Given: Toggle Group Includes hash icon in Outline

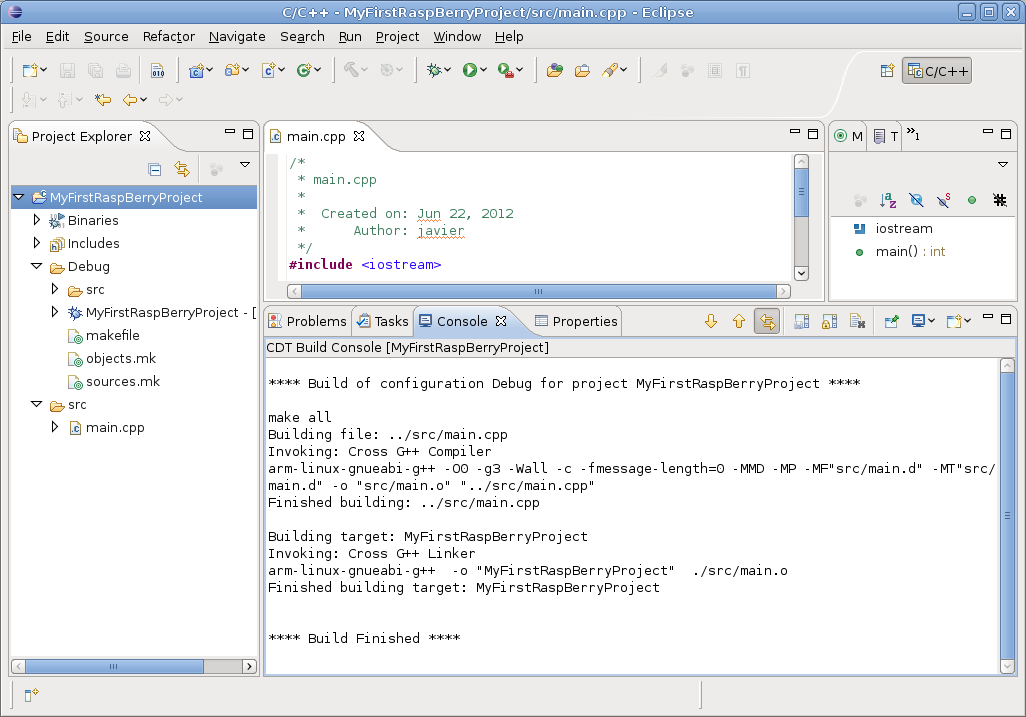Looking at the screenshot, I should pyautogui.click(x=1000, y=200).
